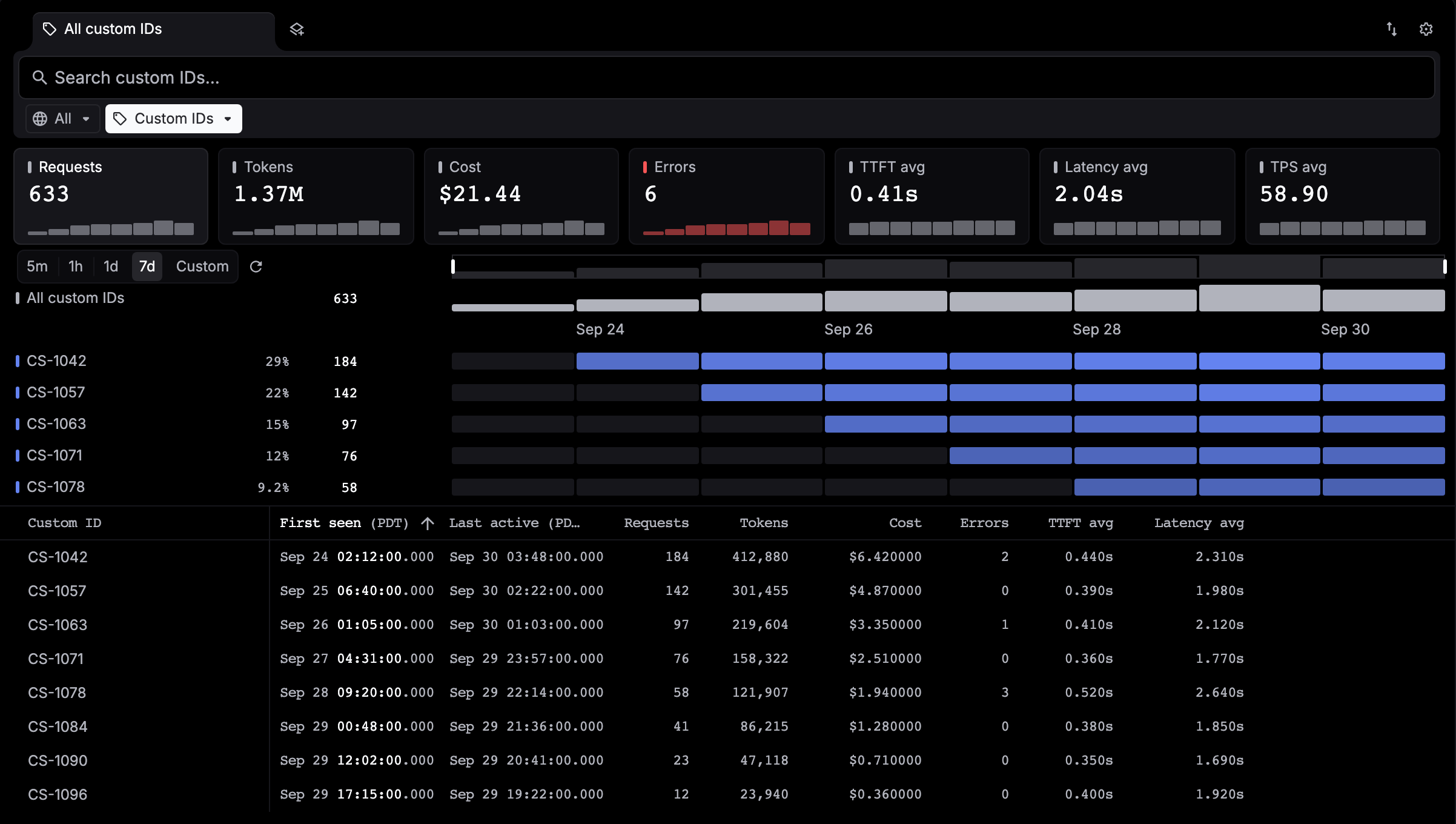Choose the 7d time range
Image resolution: width=1456 pixels, height=824 pixels.
(147, 267)
